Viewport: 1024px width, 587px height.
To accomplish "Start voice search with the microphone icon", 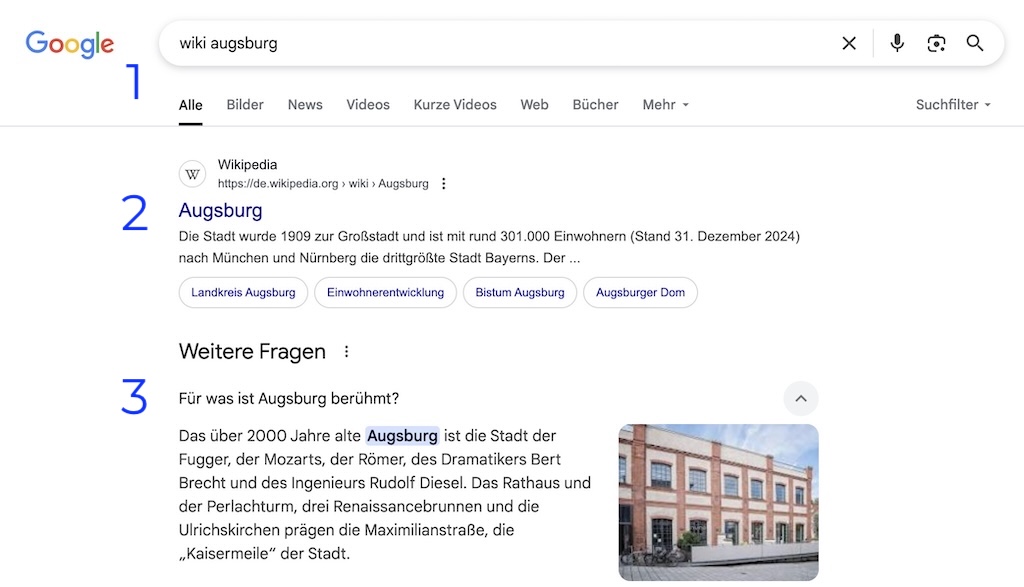I will pos(897,43).
